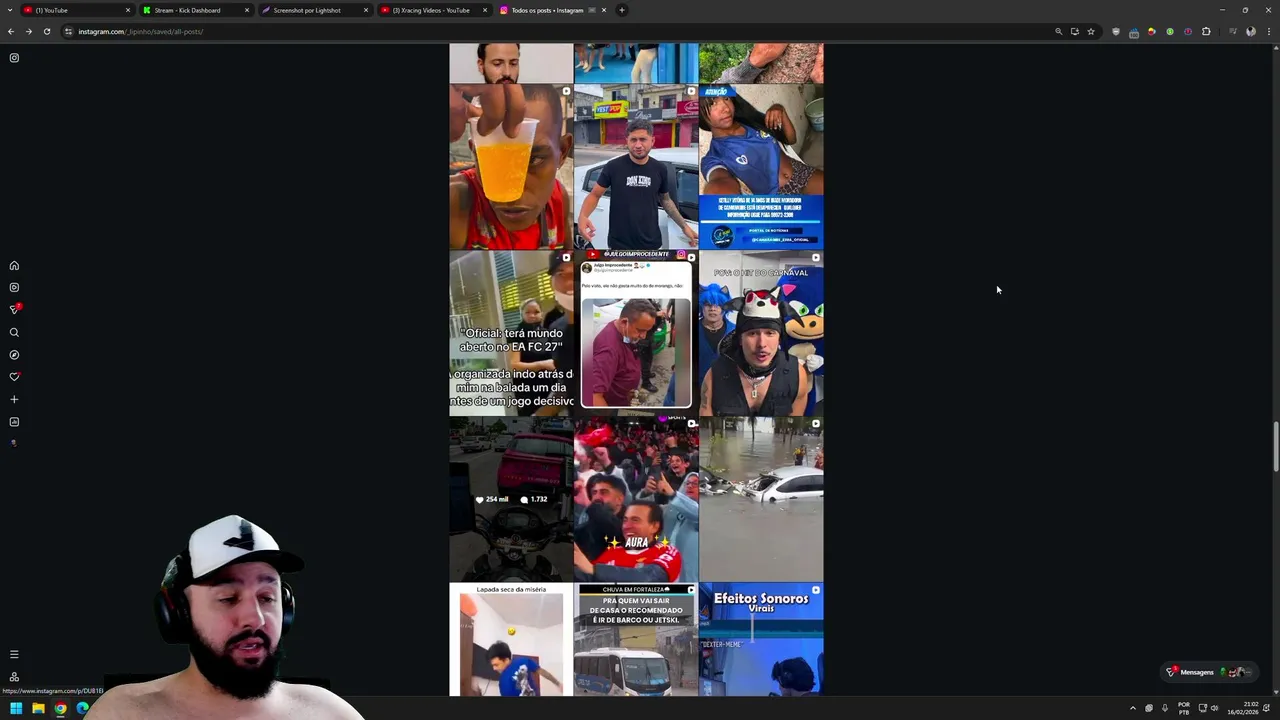Open the POV hit do carnaval Sonic post

(x=761, y=333)
